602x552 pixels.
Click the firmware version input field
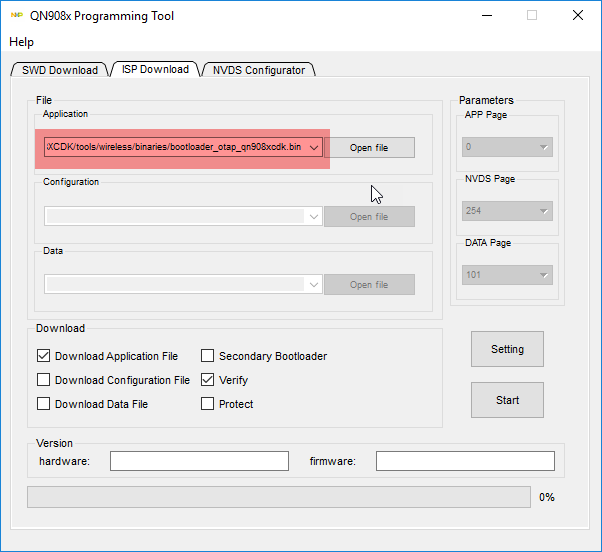click(465, 461)
